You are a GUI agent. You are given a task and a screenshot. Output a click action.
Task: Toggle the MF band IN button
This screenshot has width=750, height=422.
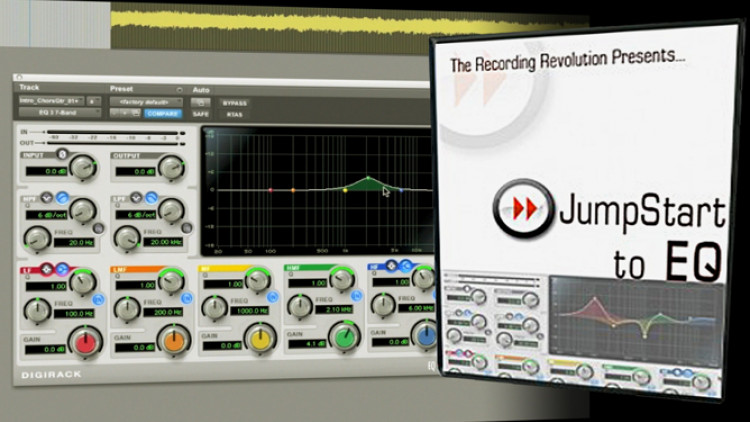[x=272, y=297]
